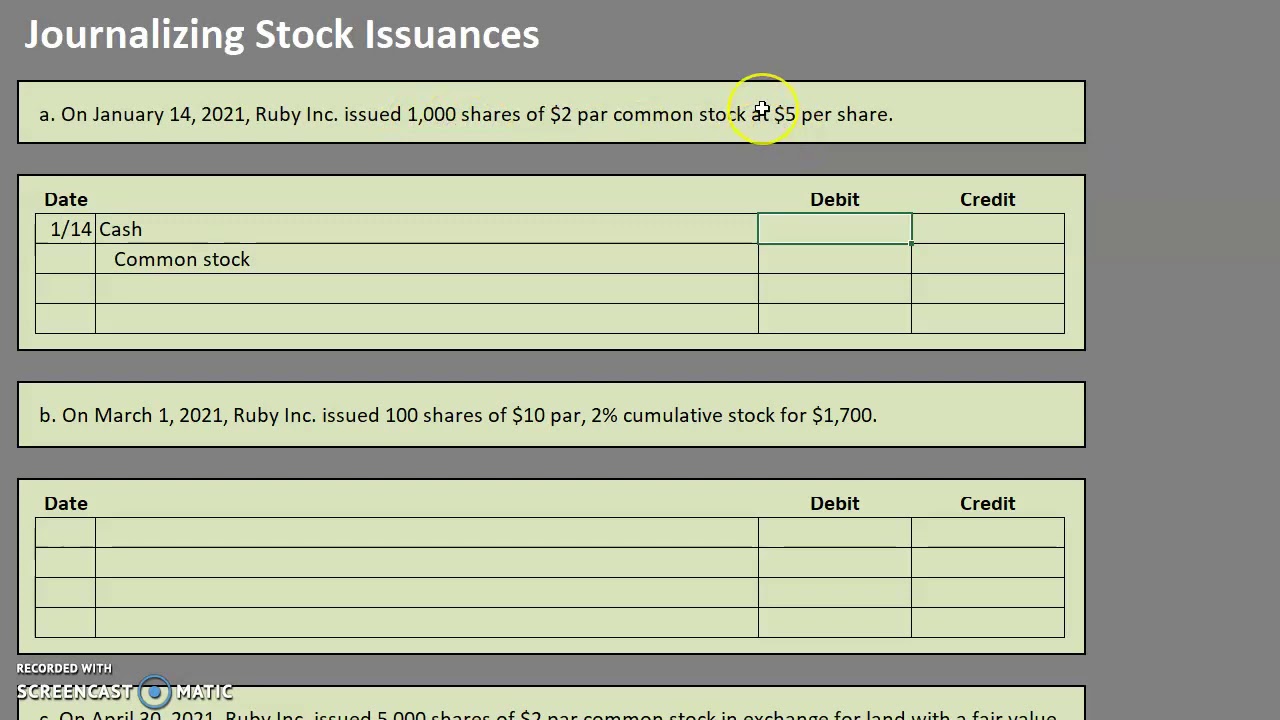1280x720 pixels.
Task: Click the Debit header in table b
Action: tap(835, 503)
